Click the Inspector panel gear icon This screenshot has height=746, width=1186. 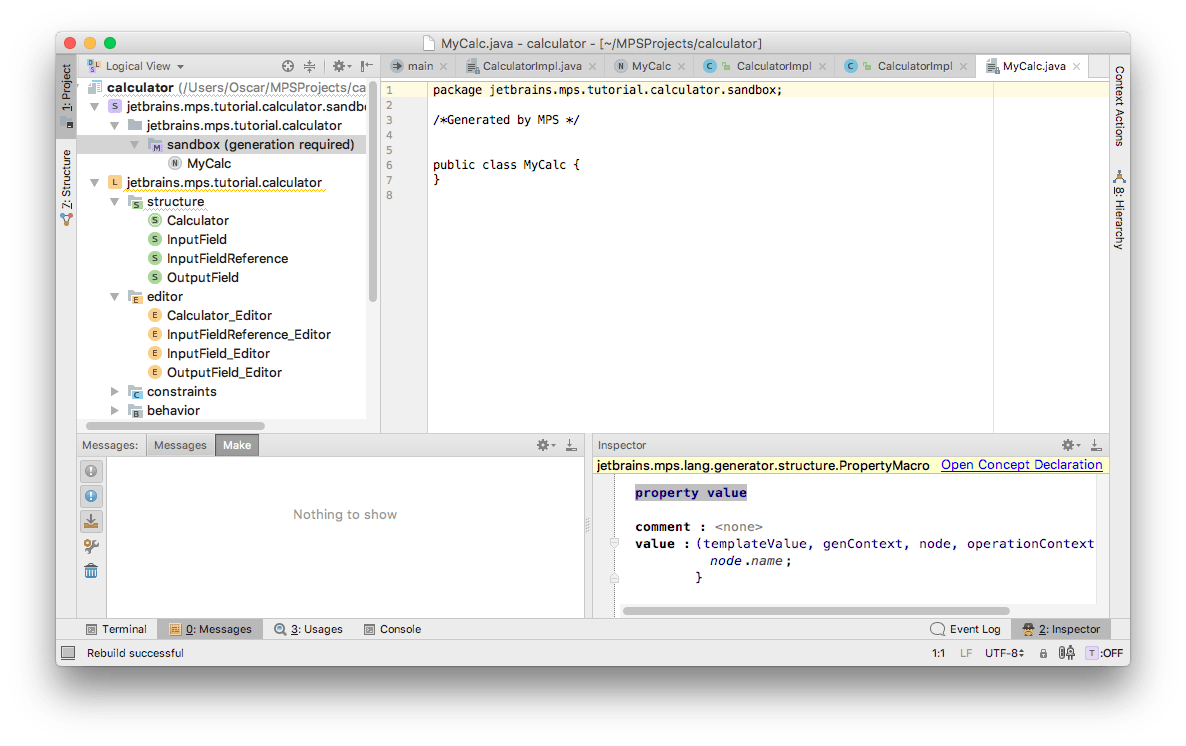(x=1069, y=445)
